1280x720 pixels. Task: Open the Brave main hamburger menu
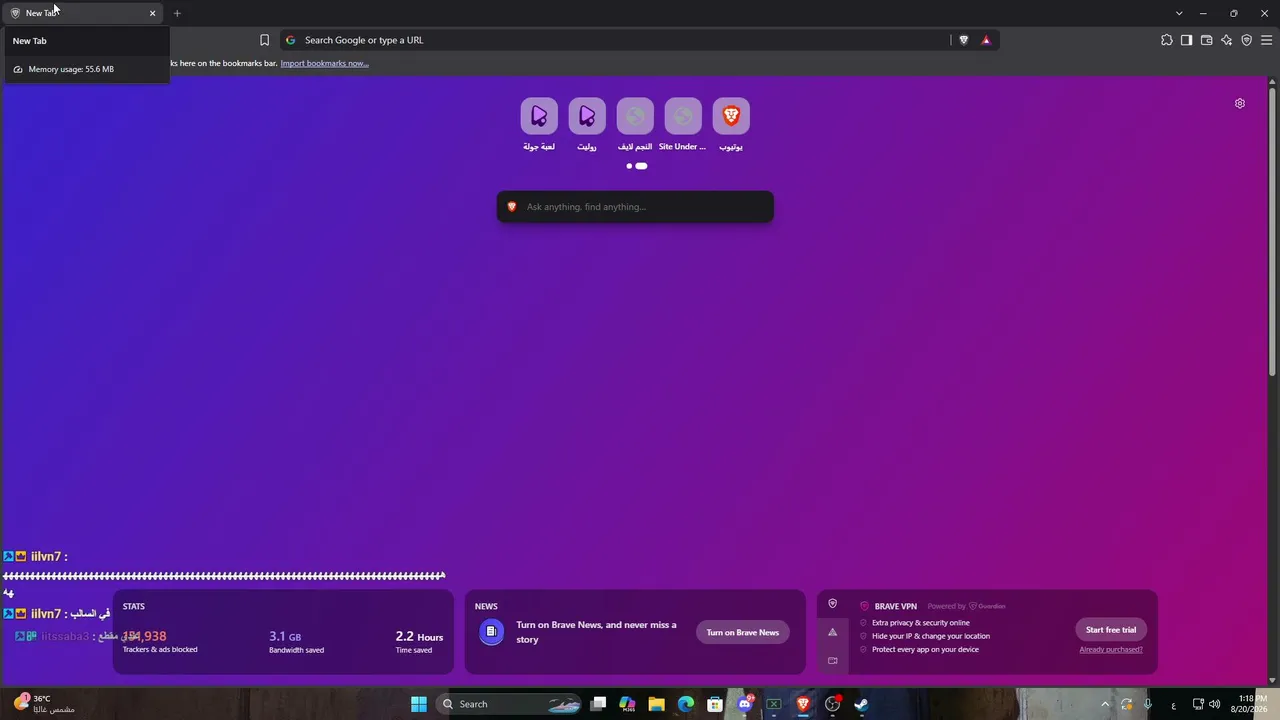[1266, 40]
